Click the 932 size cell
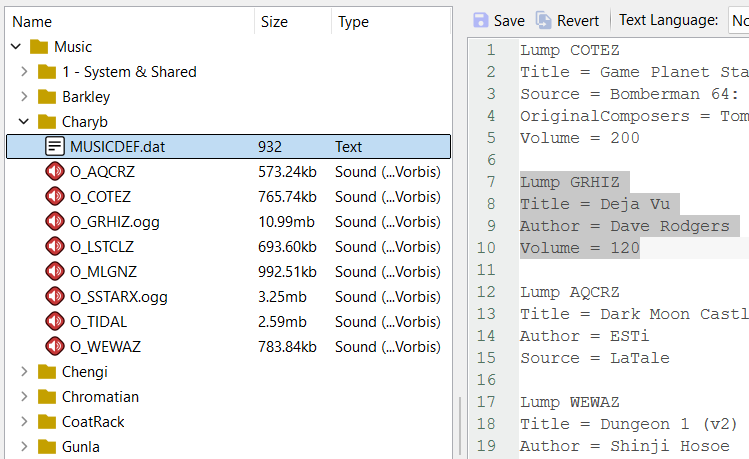 tap(270, 147)
